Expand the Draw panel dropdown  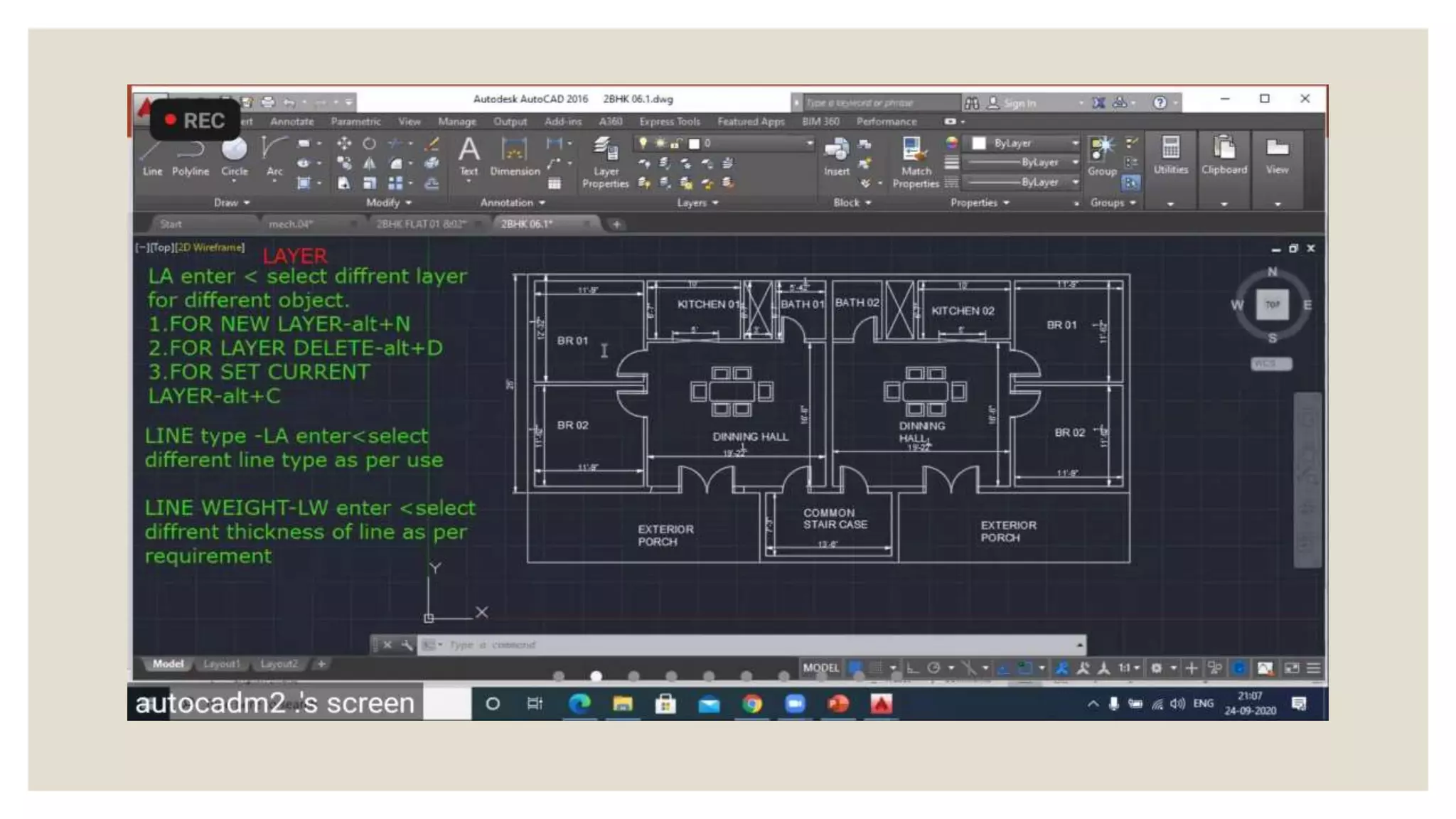pyautogui.click(x=232, y=203)
